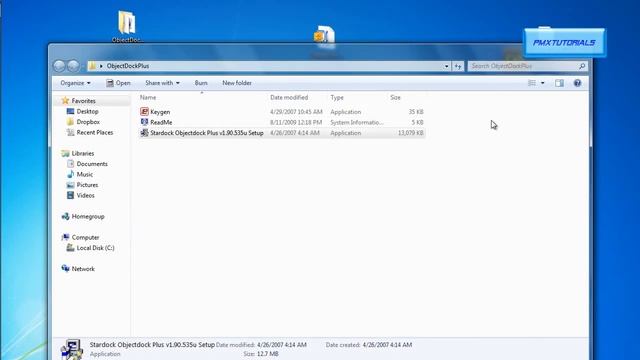
Task: Select Libraries in the navigation pane
Action: (x=83, y=153)
